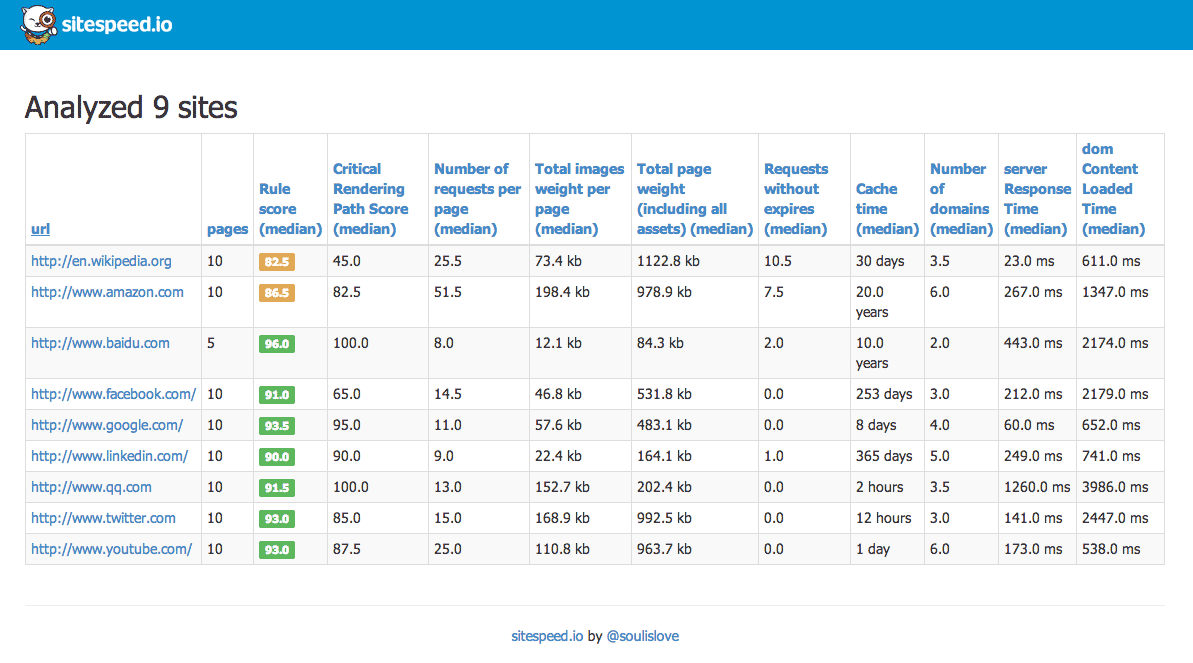Click YouTube's green 93.0 rule score badge
This screenshot has height=663, width=1193.
[277, 550]
